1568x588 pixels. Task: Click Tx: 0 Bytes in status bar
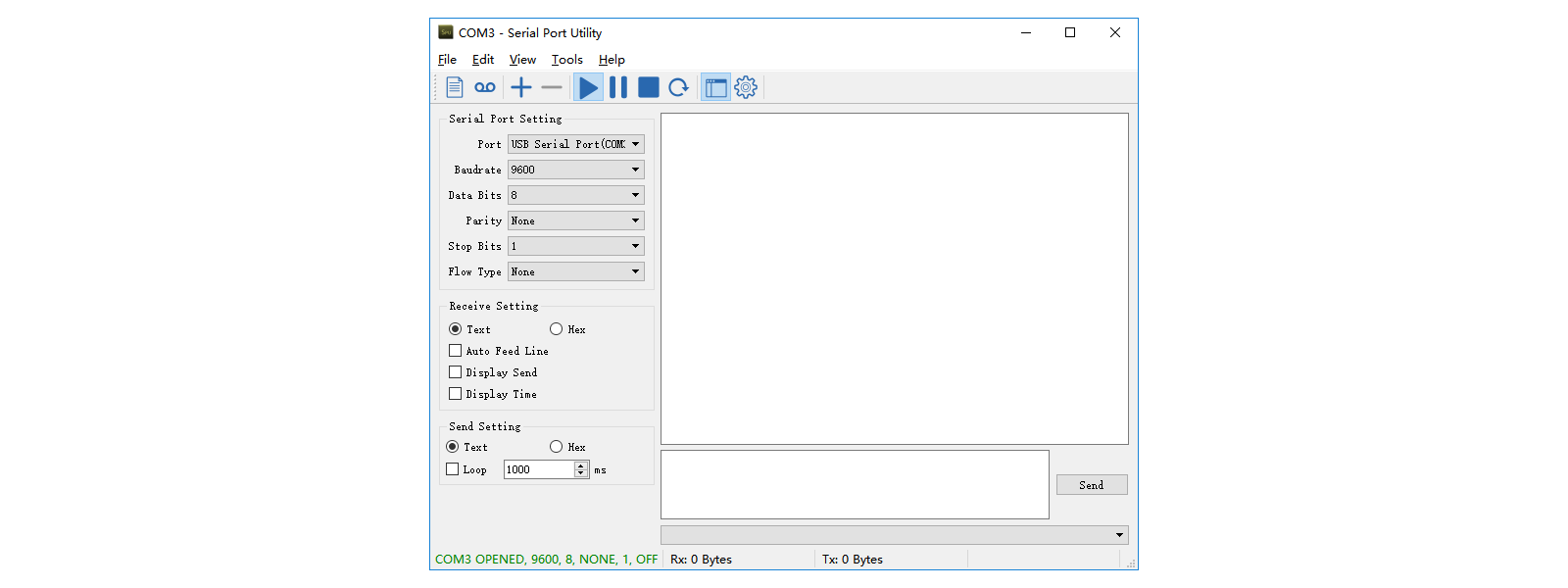[x=853, y=560]
